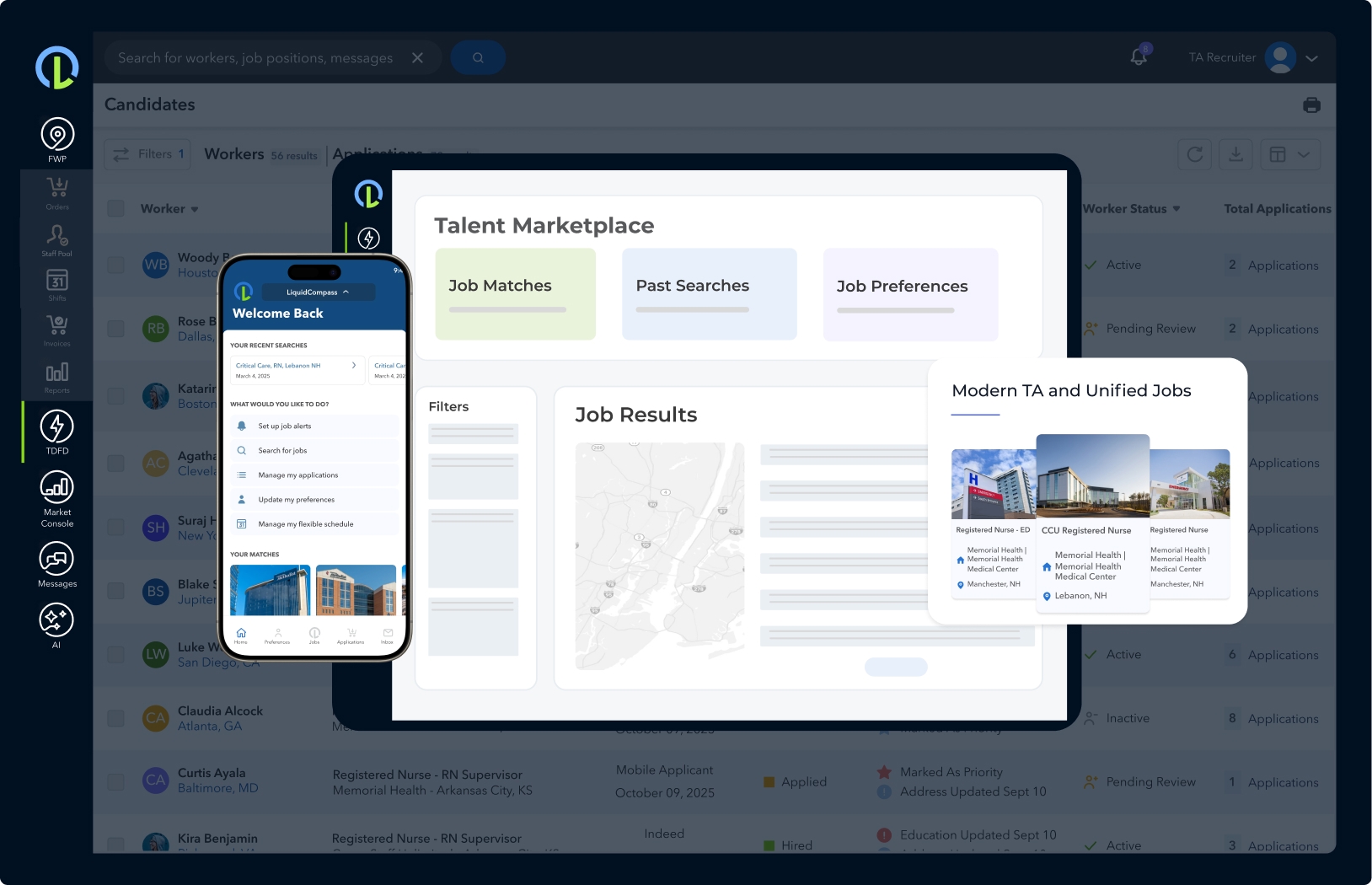Open notifications bell

[x=1139, y=56]
